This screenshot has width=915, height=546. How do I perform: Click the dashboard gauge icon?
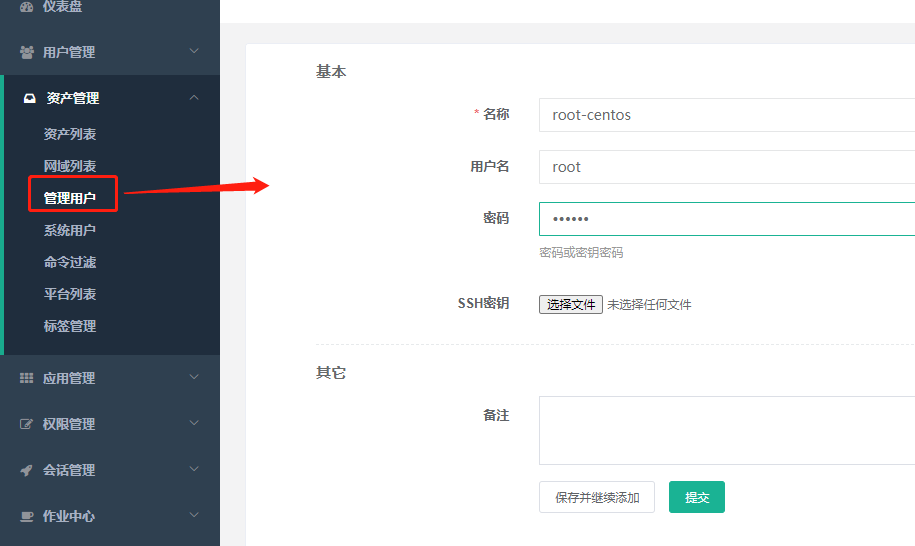(x=26, y=6)
